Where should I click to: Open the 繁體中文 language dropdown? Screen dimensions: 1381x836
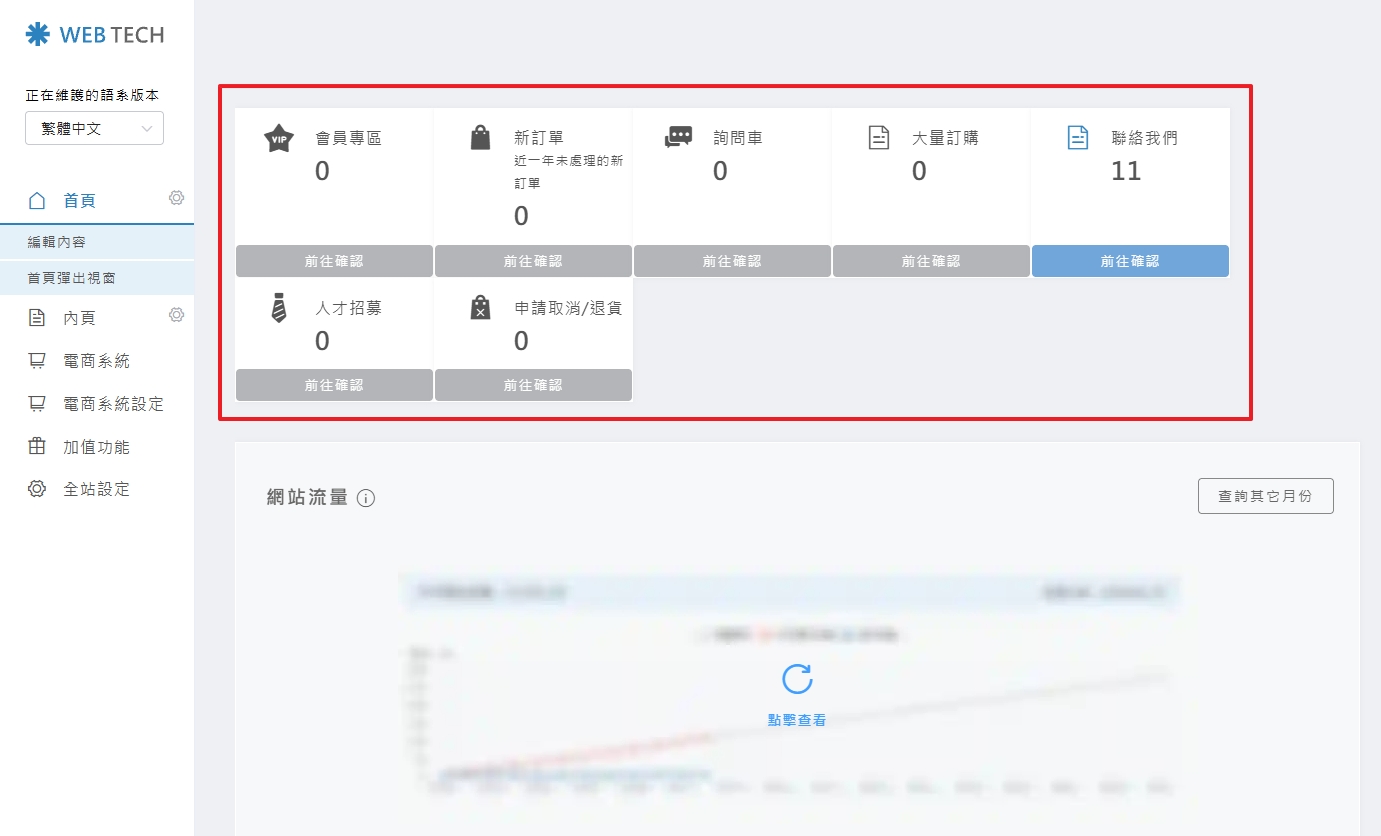click(94, 128)
